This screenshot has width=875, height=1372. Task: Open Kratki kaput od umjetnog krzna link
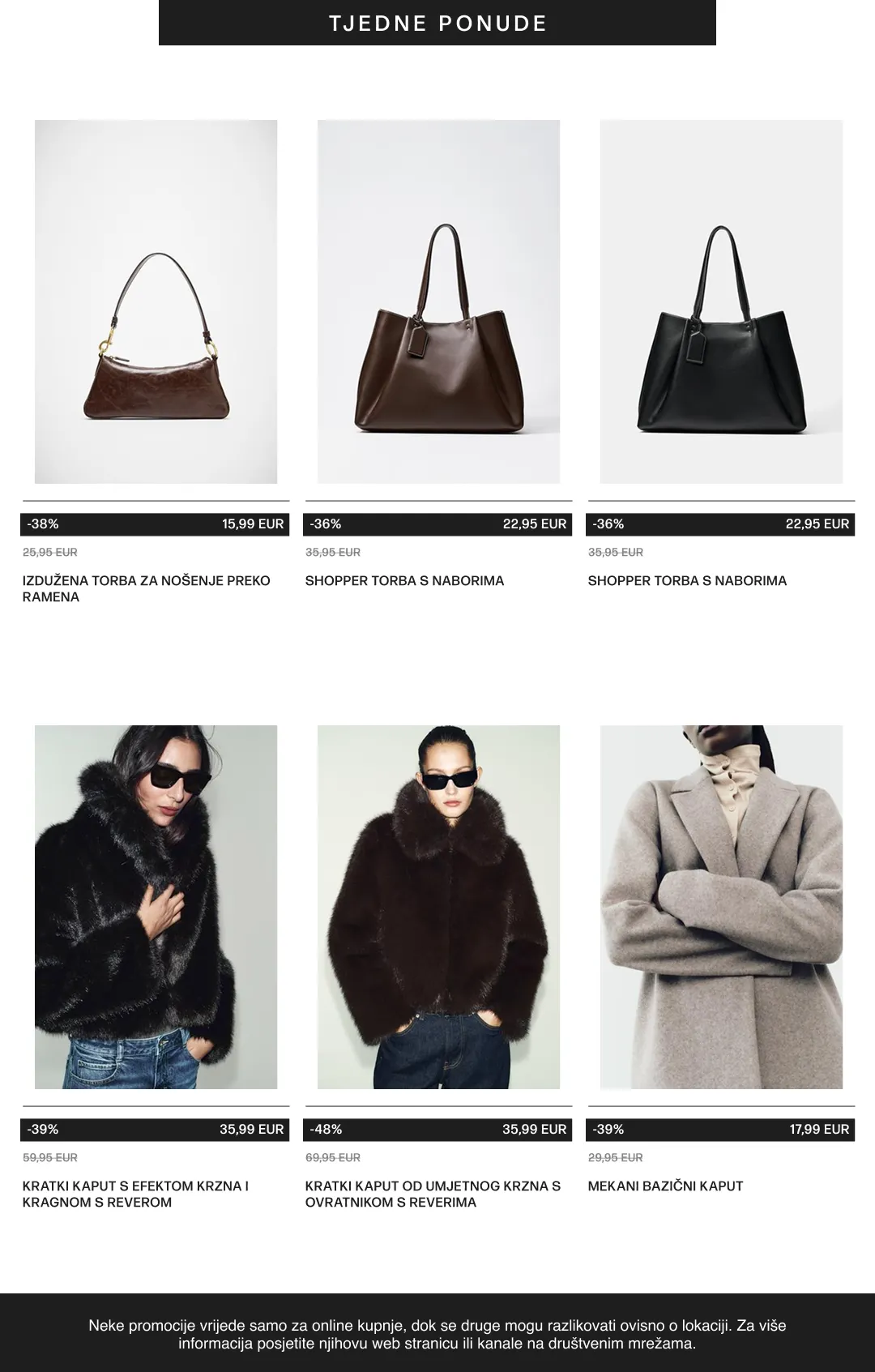pos(433,1194)
